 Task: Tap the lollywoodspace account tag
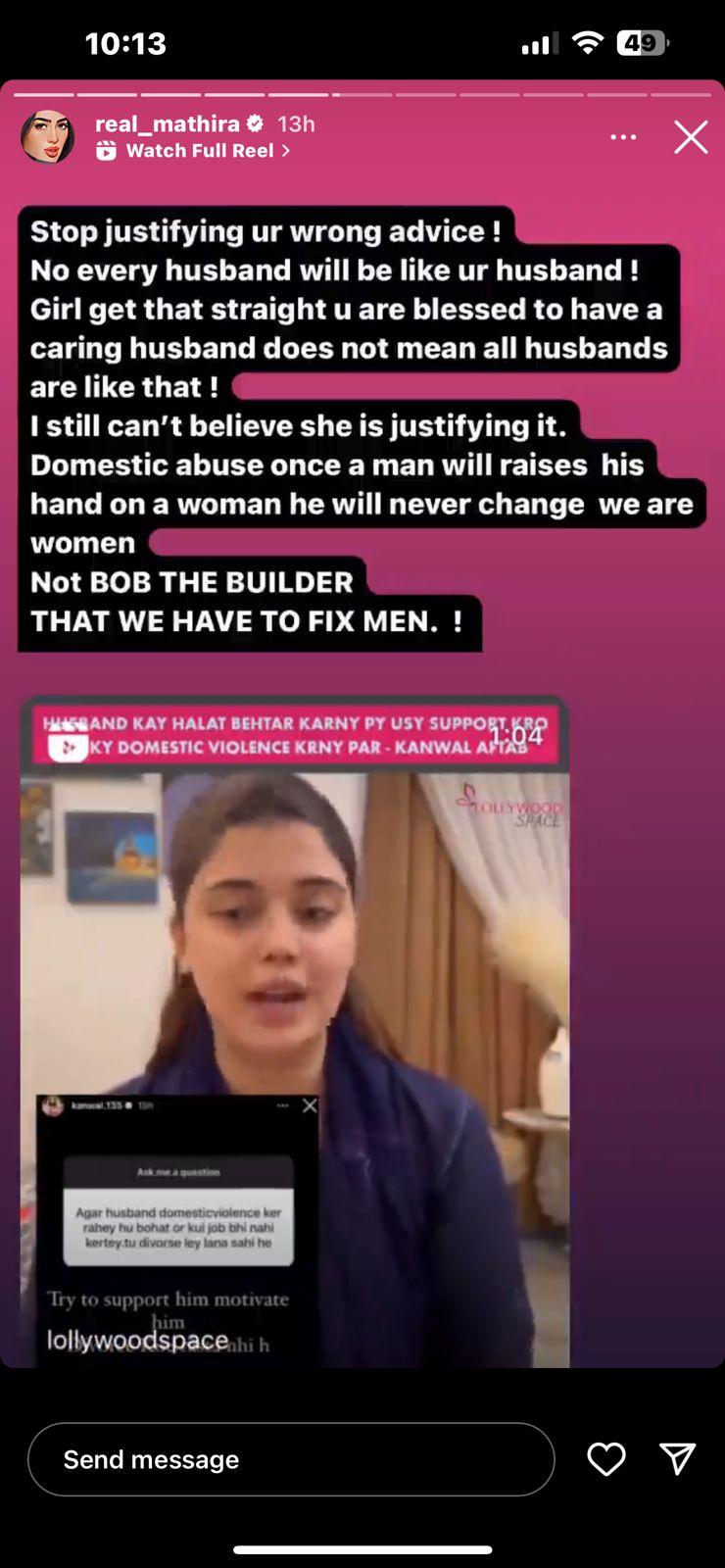coord(137,1340)
